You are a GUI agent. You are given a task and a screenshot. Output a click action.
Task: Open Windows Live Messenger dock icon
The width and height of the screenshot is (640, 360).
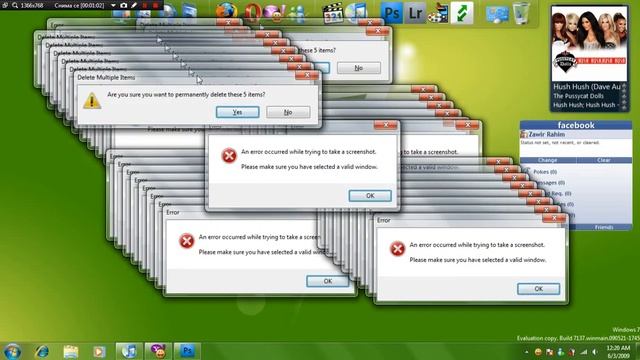pos(298,13)
